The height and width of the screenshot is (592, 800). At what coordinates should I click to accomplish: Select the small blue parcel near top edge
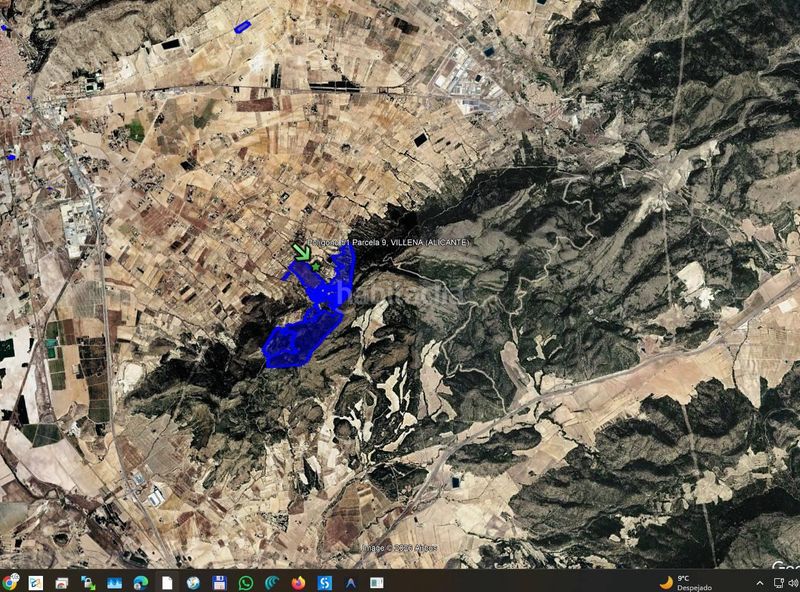pyautogui.click(x=242, y=27)
